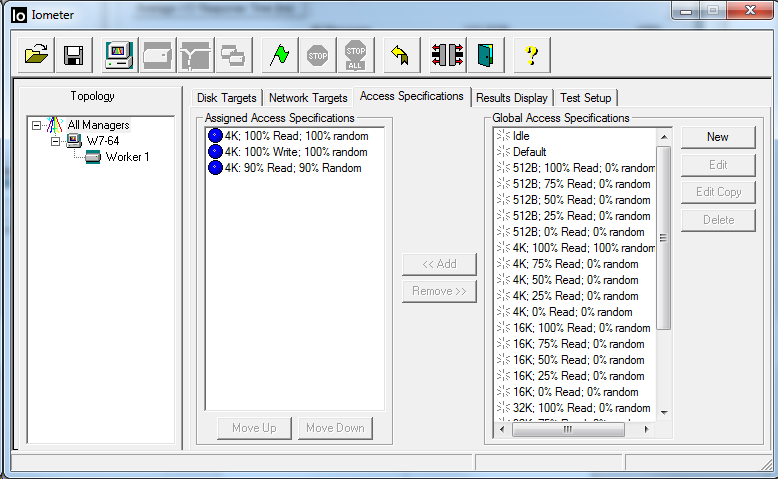Save the test configuration file
This screenshot has height=479, width=778.
coord(74,55)
